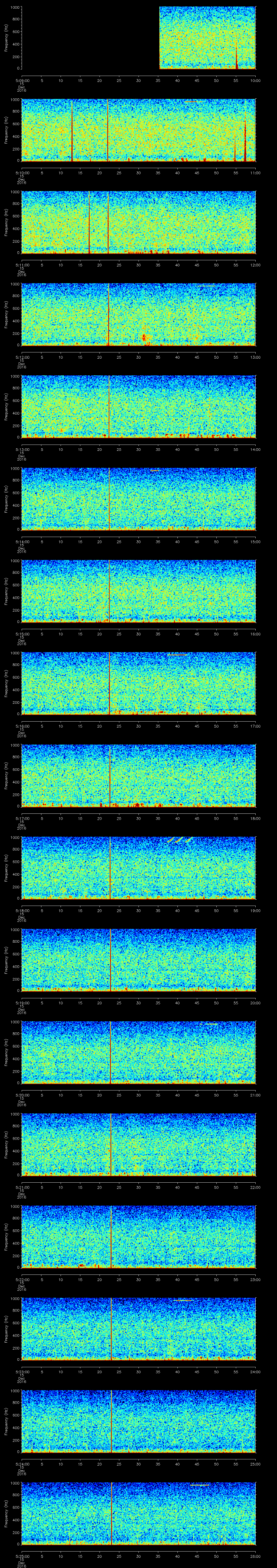Select the spectrogram panel starting at 5:17:00
Viewport: 277px width, 1568px height.
[139, 775]
